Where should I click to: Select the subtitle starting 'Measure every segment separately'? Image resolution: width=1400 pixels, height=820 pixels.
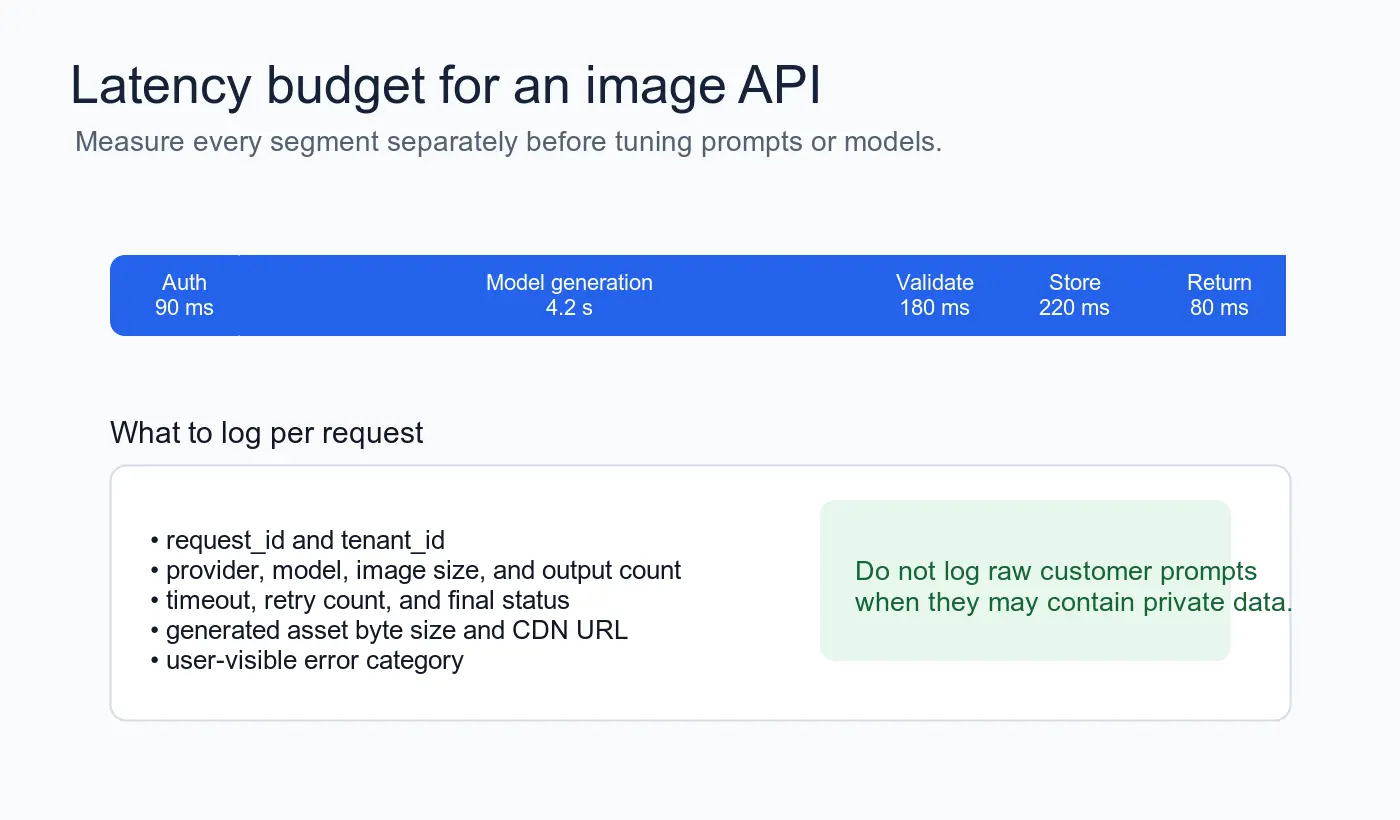coord(509,142)
